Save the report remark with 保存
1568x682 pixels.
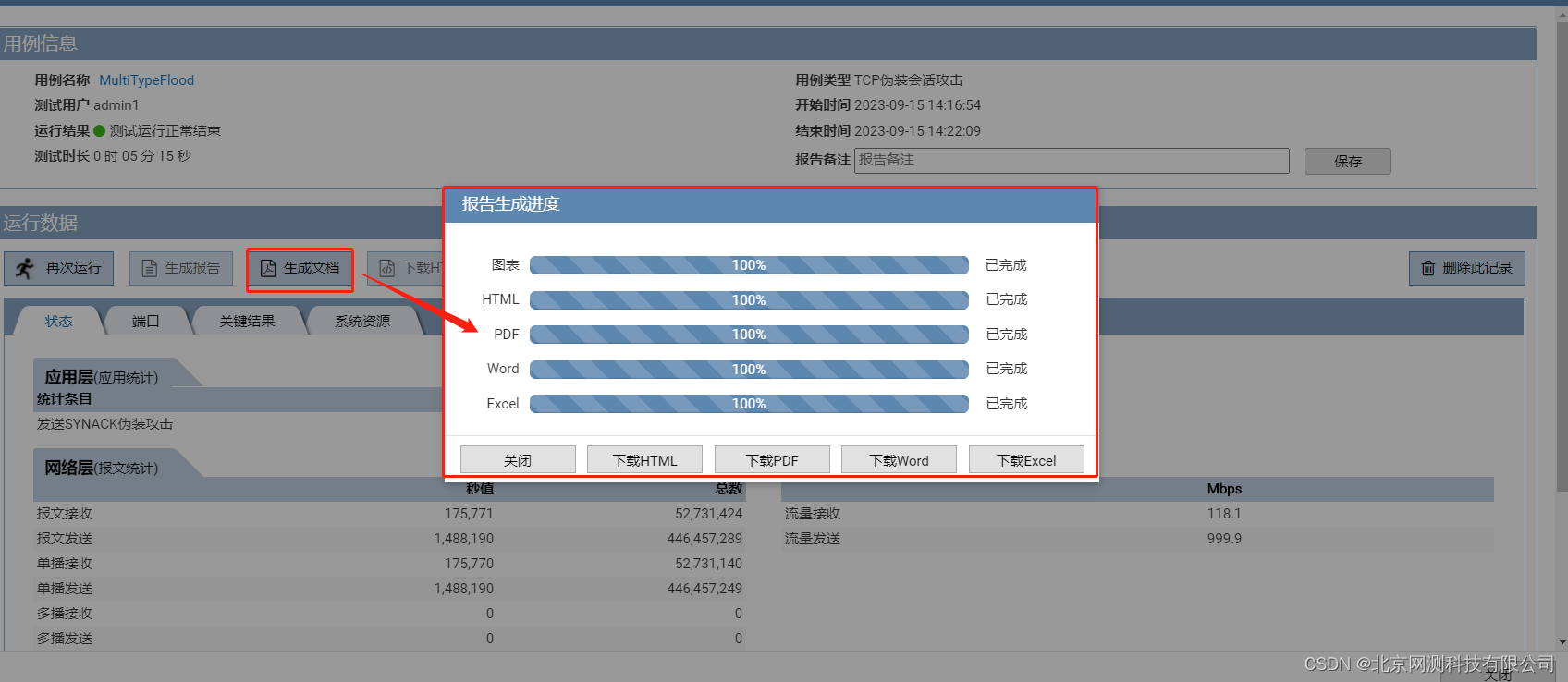[1348, 161]
